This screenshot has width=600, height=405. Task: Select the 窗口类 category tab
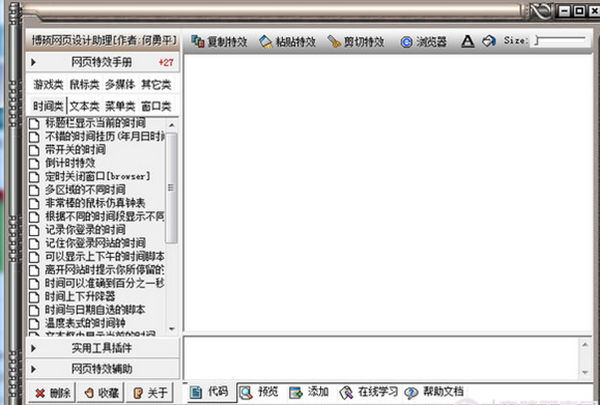coord(156,106)
